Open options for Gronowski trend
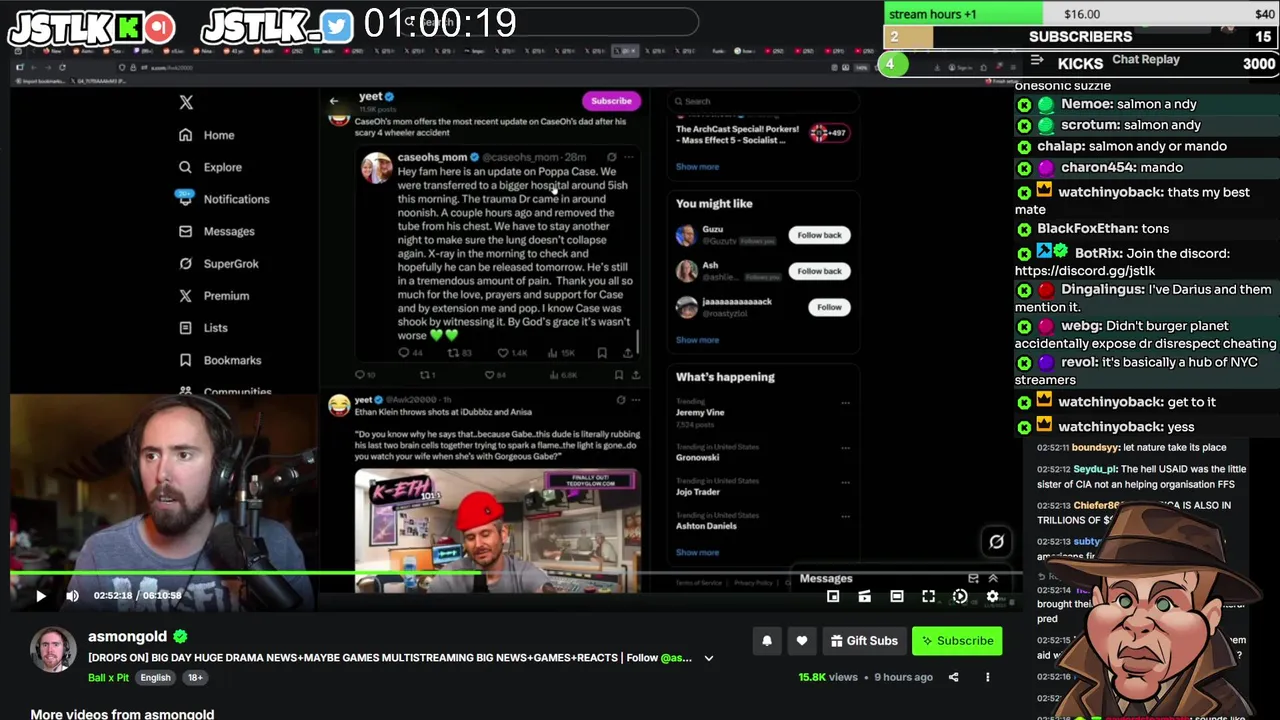 click(x=845, y=448)
